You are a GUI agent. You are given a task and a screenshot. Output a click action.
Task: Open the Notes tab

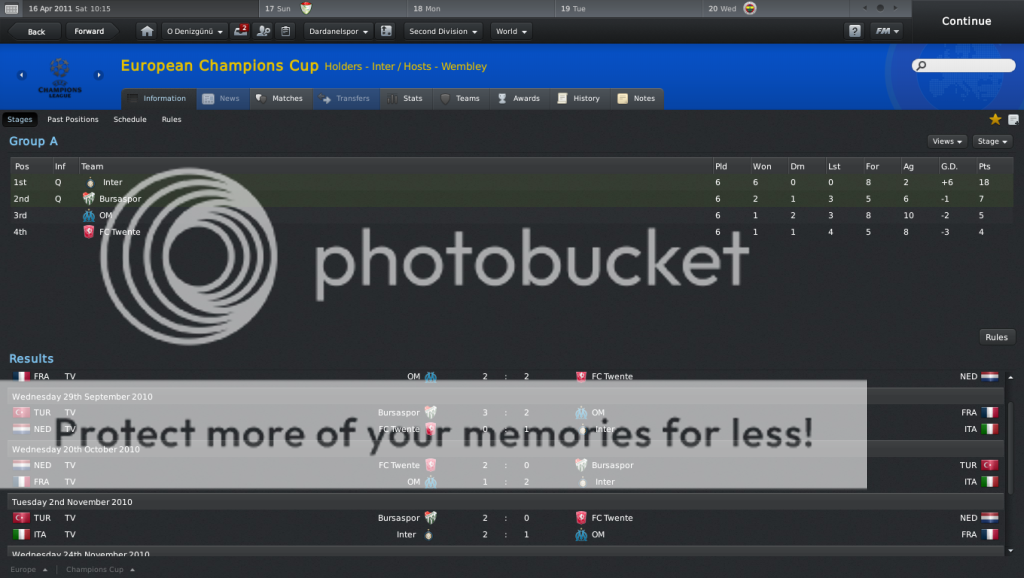637,99
